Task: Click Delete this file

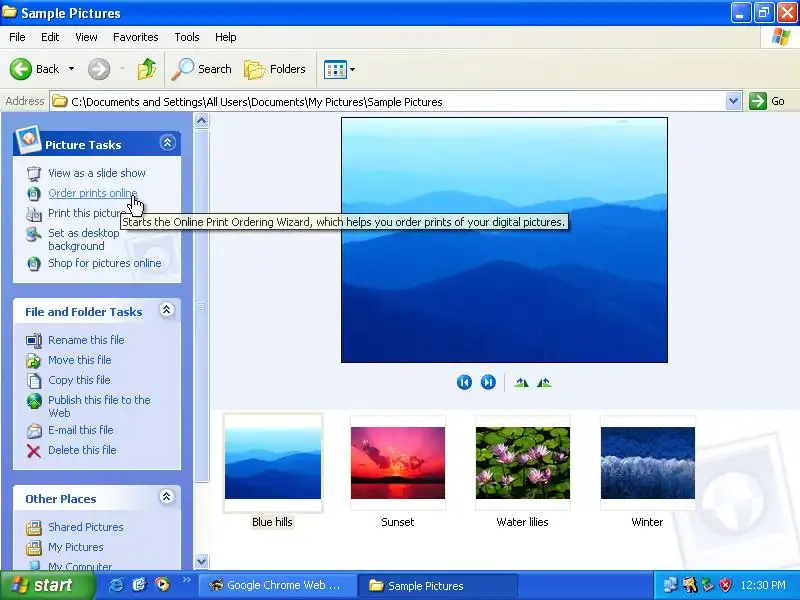Action: (x=82, y=449)
